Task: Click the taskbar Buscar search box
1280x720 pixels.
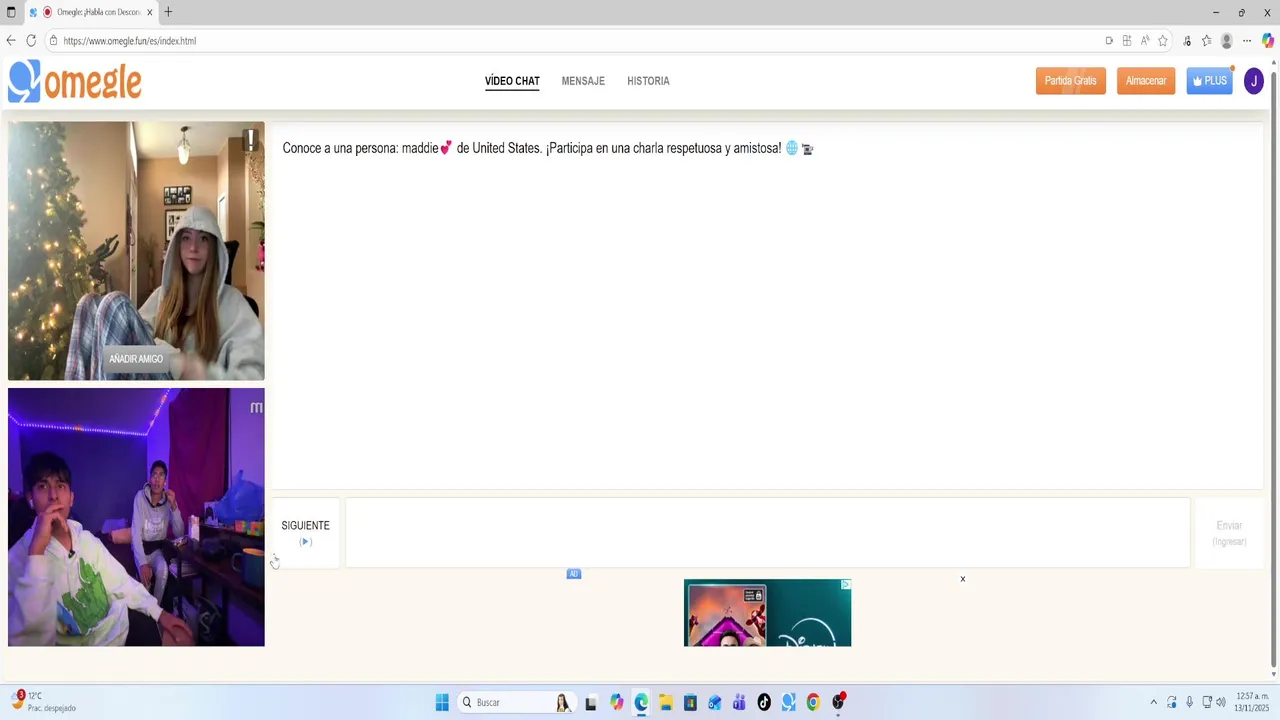Action: [x=515, y=702]
